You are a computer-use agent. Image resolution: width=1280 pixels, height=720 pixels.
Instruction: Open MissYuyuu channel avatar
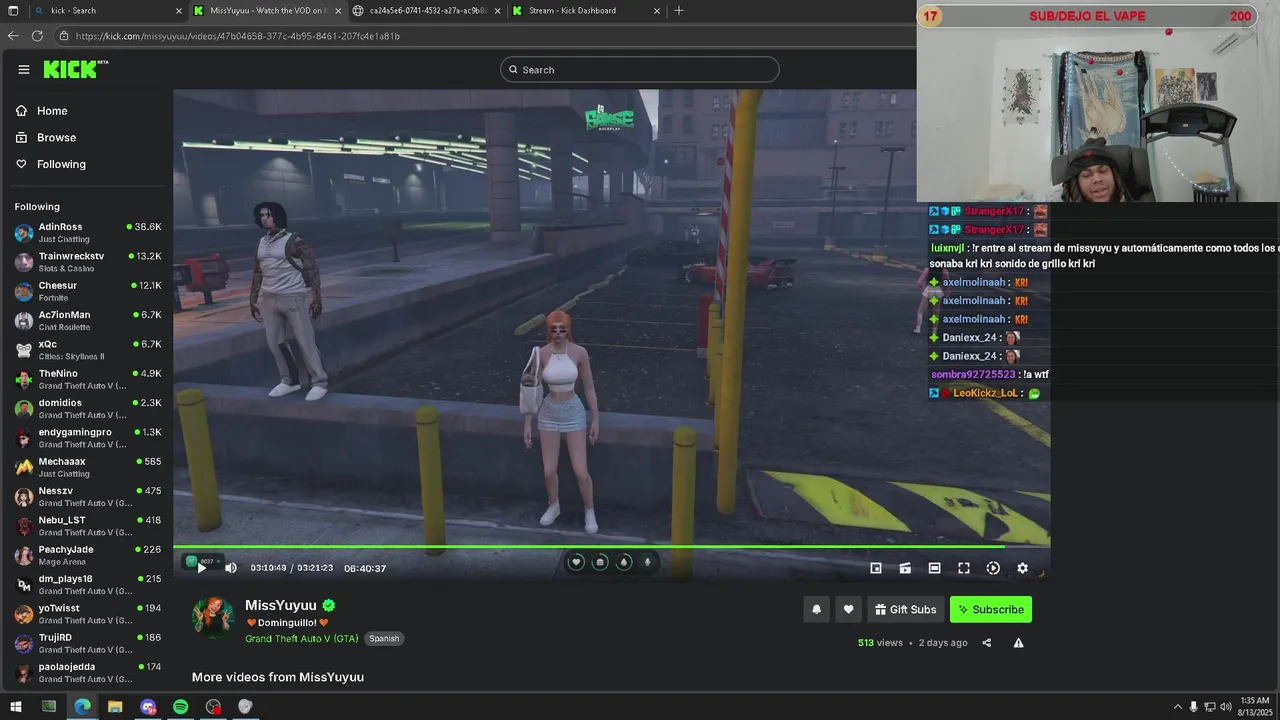pyautogui.click(x=213, y=617)
